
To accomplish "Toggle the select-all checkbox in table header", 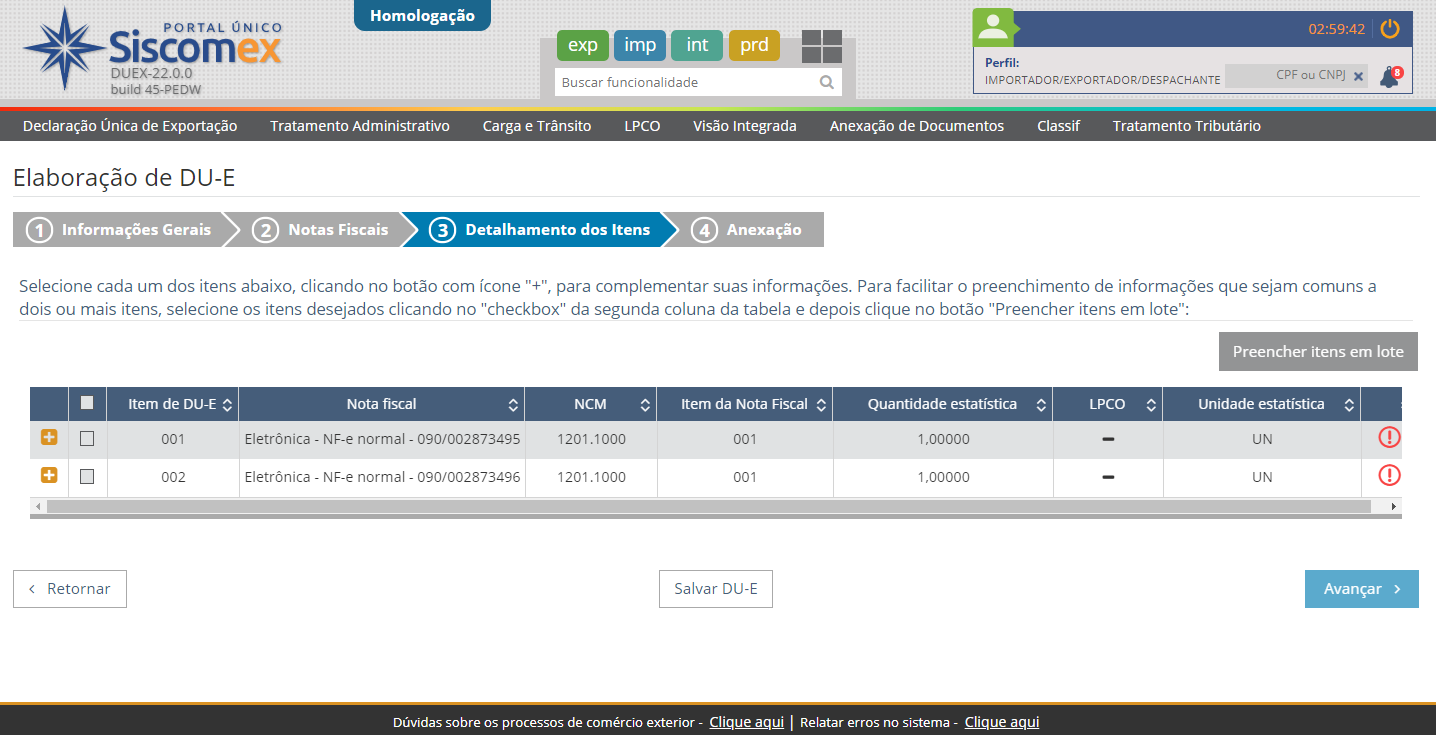I will coord(87,403).
